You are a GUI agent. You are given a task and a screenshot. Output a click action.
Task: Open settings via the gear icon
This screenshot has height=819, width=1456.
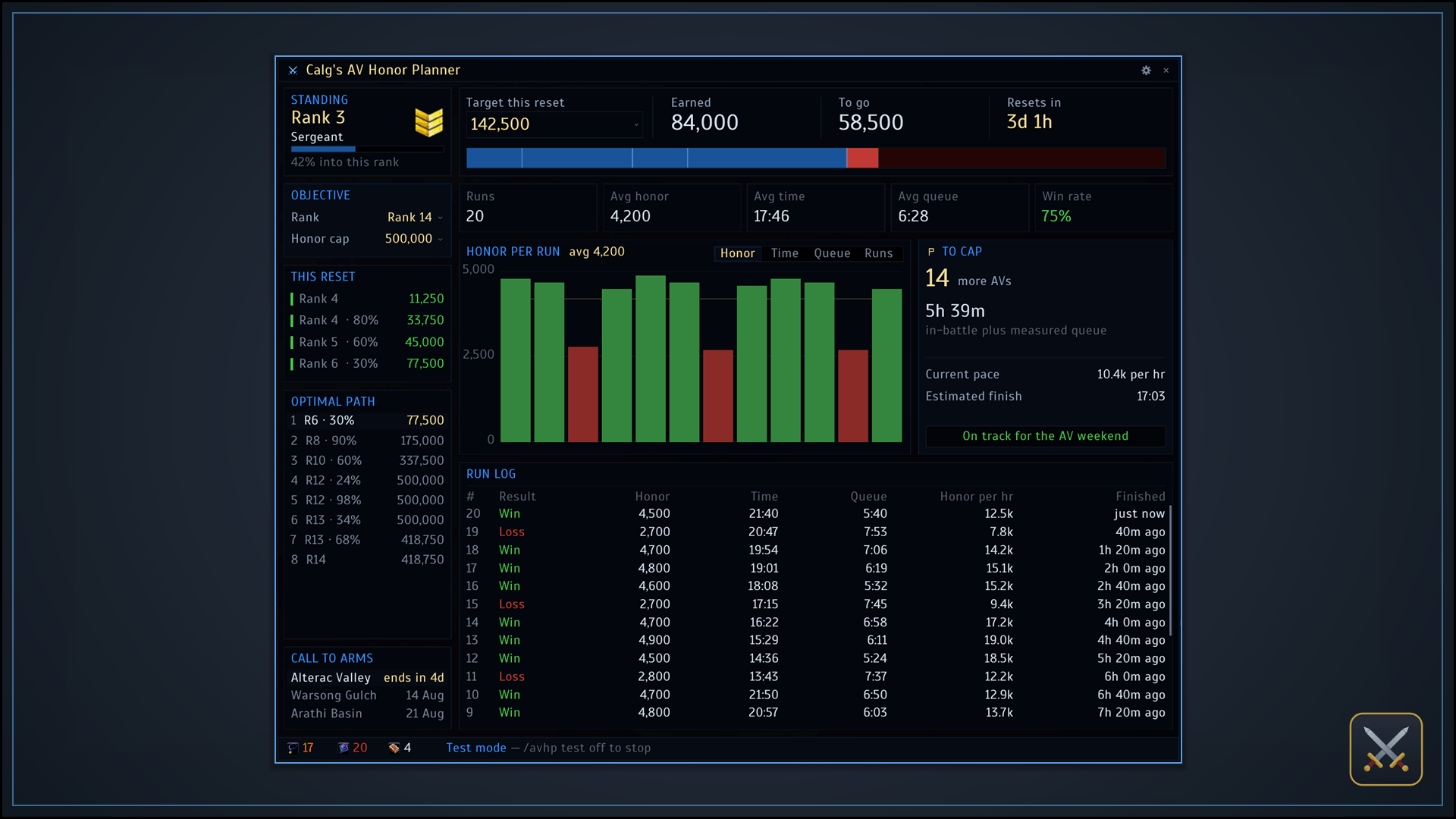coord(1146,71)
